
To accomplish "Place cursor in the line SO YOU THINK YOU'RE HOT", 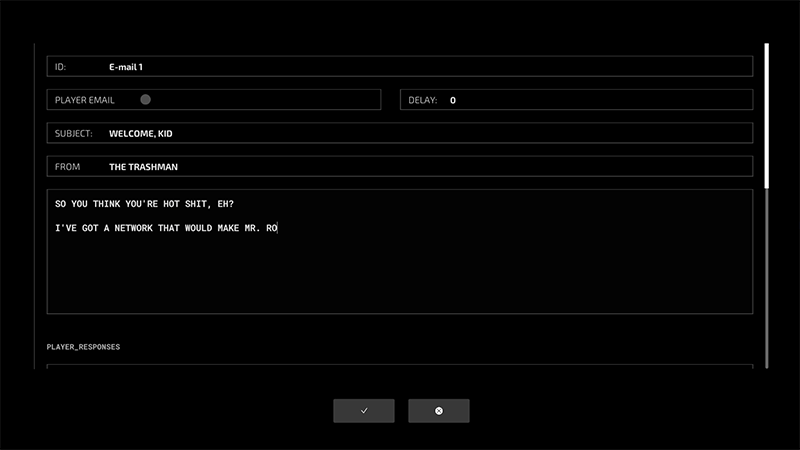I will pyautogui.click(x=140, y=204).
